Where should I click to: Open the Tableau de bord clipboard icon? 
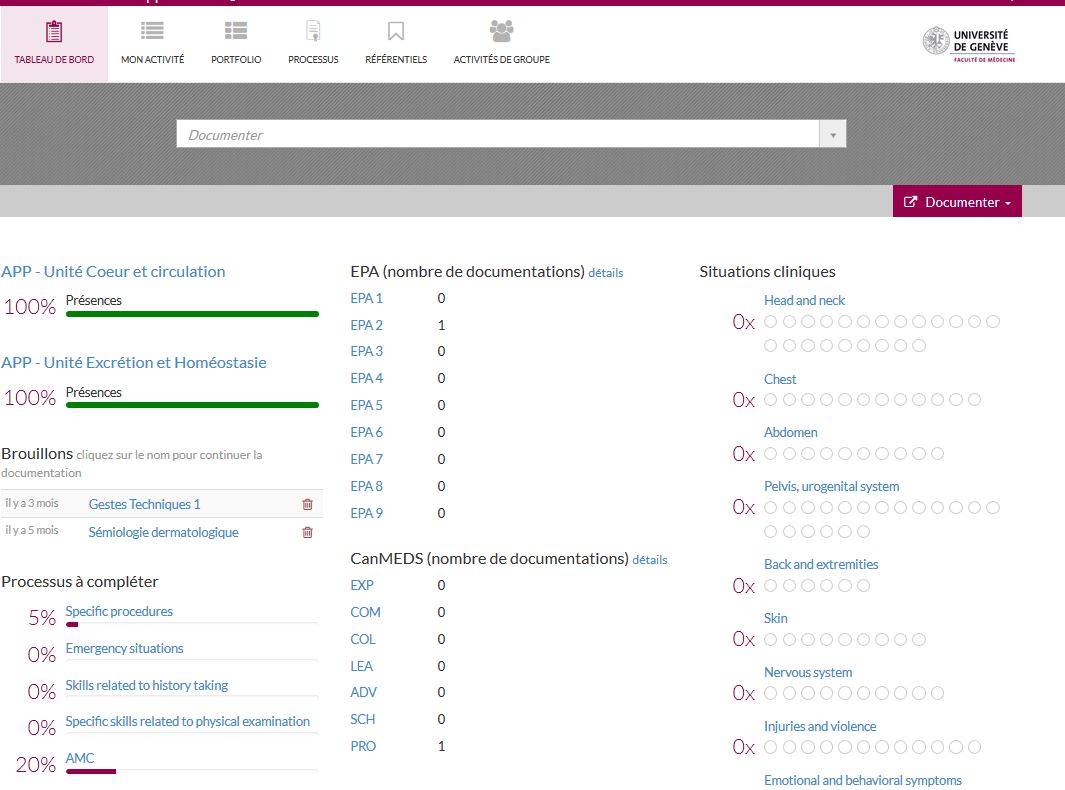(x=54, y=32)
